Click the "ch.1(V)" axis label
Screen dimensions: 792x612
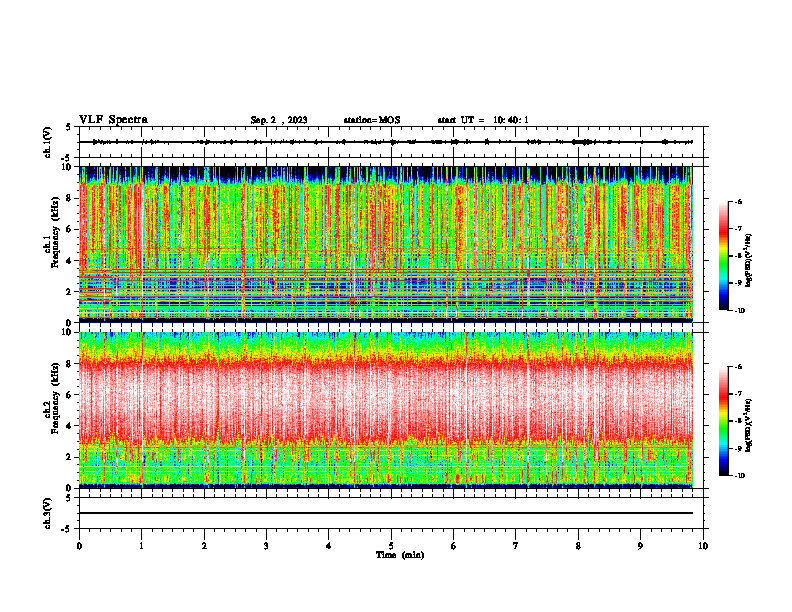pyautogui.click(x=48, y=142)
